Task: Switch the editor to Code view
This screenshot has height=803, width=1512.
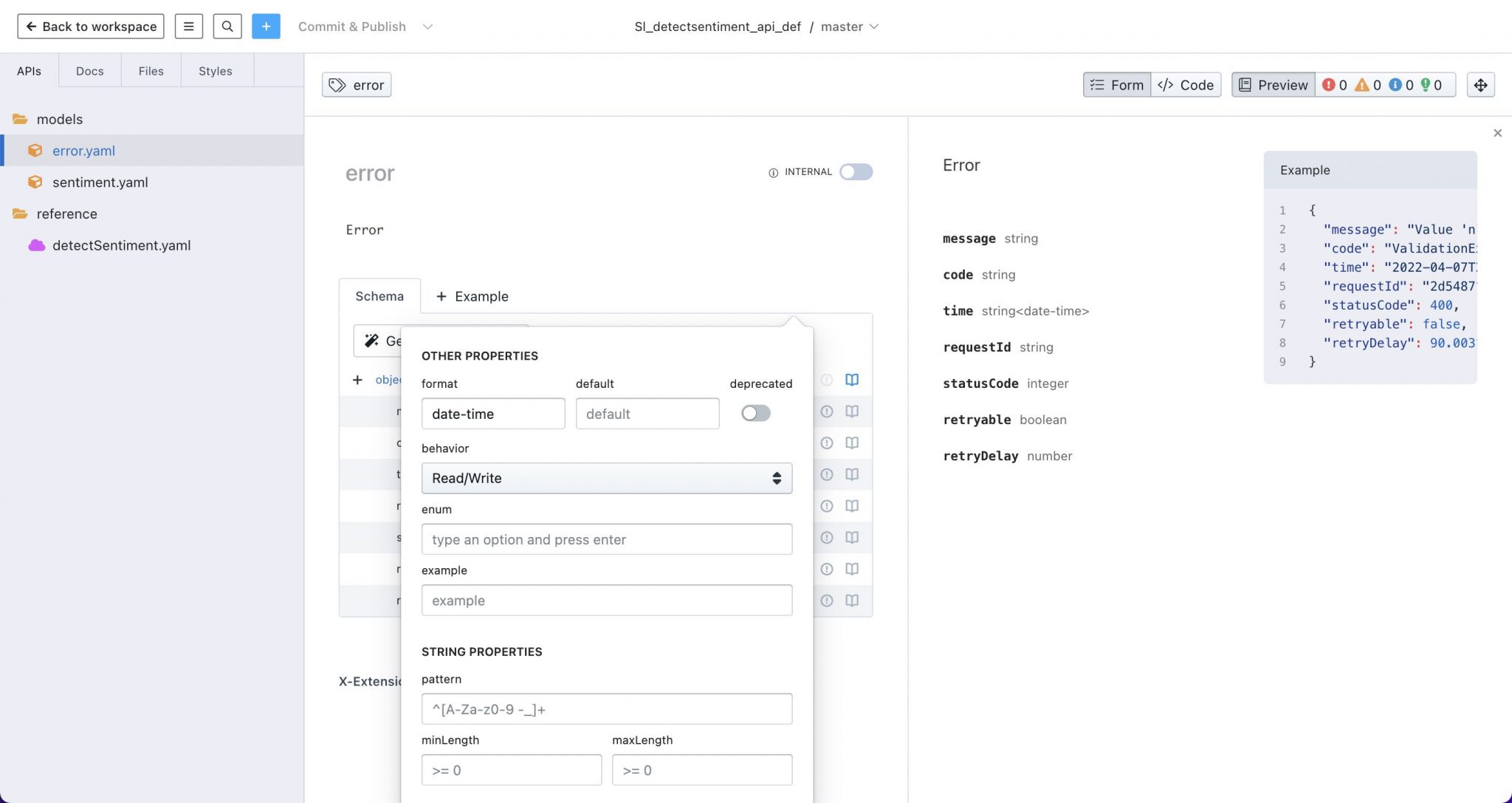Action: tap(1186, 85)
